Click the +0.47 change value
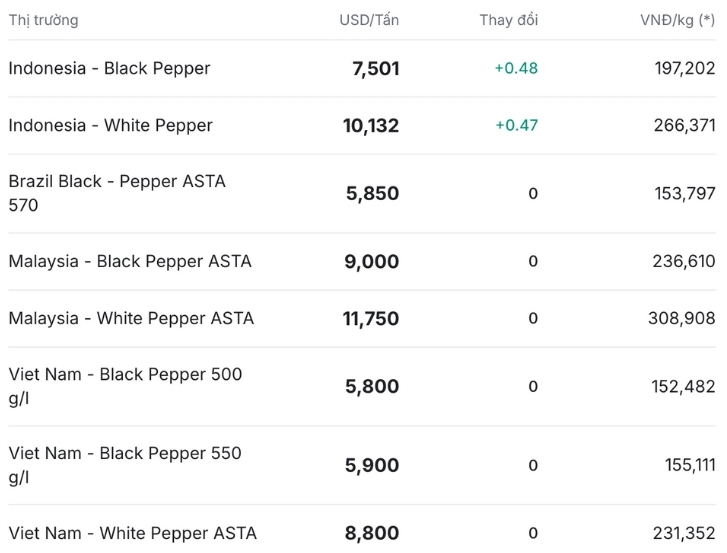The image size is (727, 553). [x=517, y=126]
